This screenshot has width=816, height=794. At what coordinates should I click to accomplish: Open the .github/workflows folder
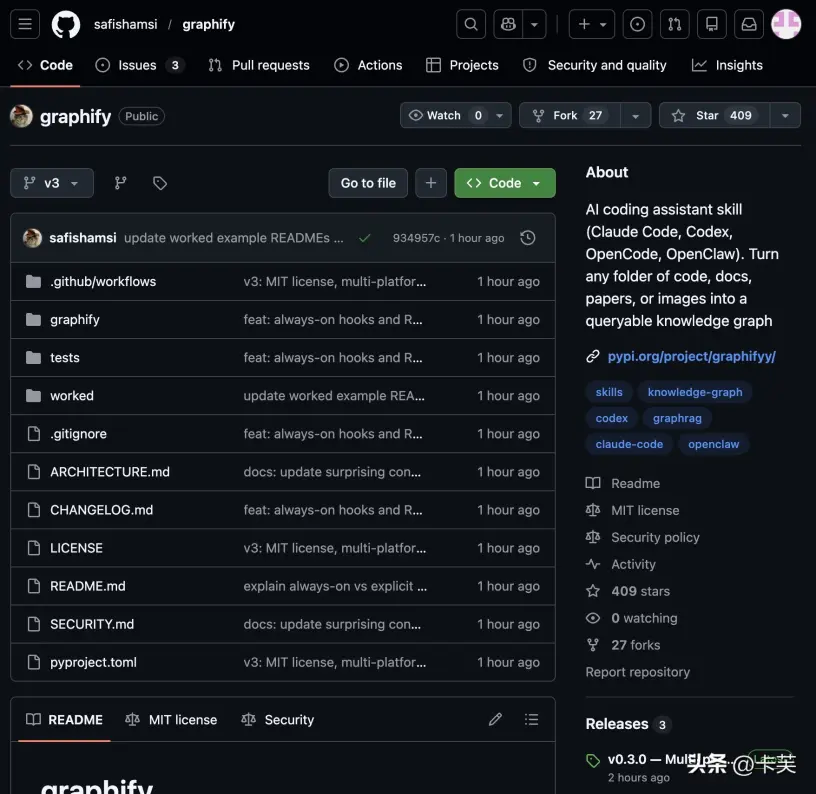103,281
